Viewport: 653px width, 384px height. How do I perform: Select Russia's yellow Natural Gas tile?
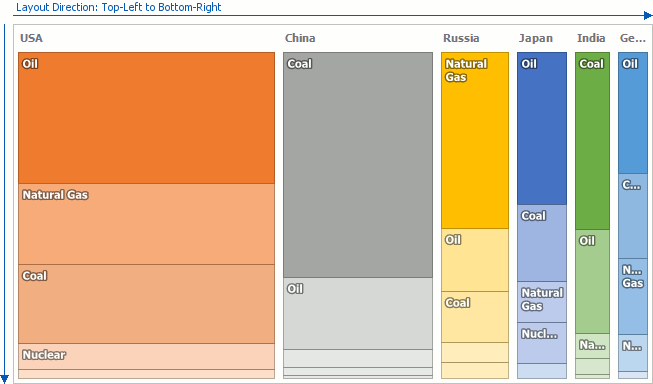click(475, 140)
